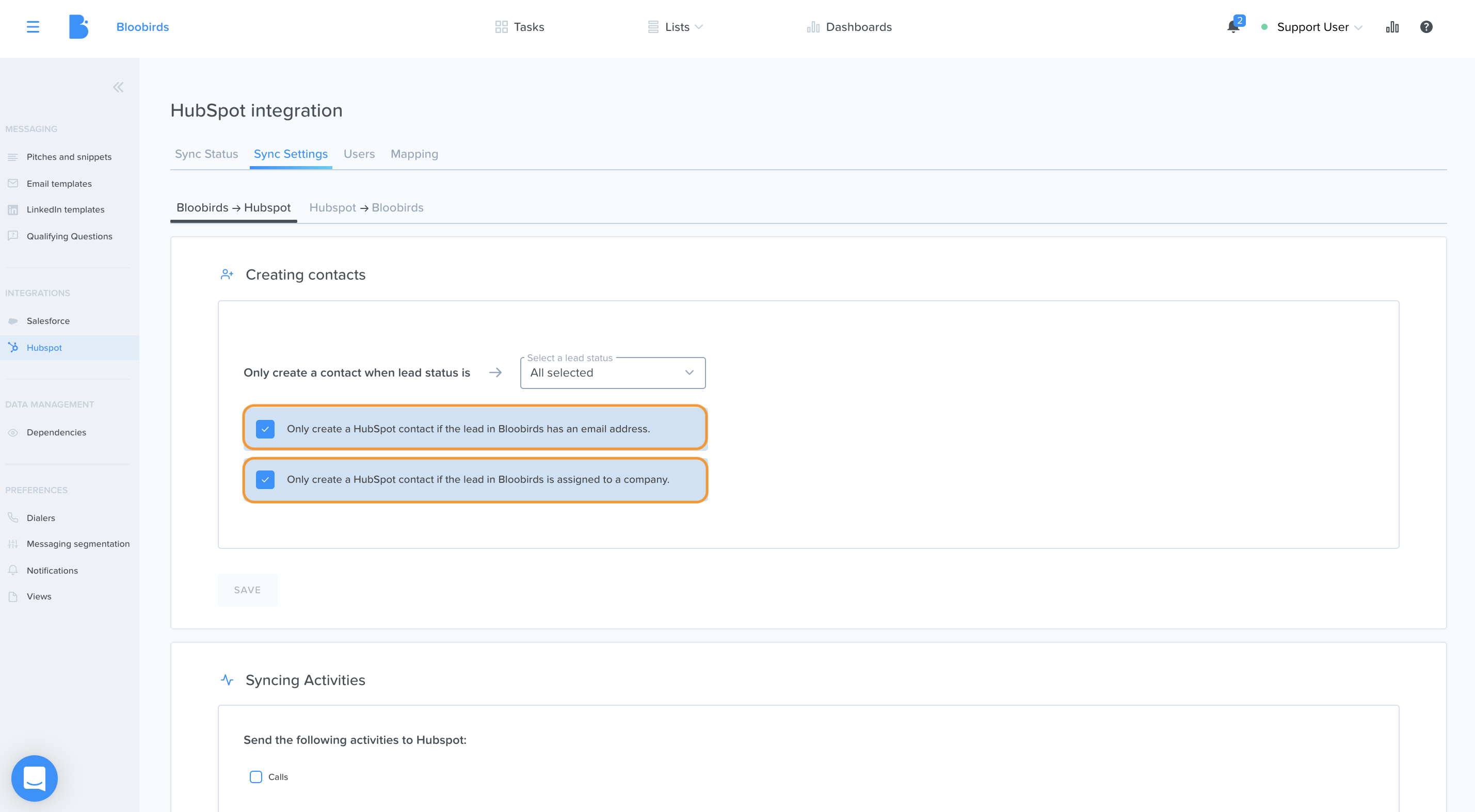Click the Messaging segmentation sliders icon
Viewport: 1475px width, 812px height.
[12, 544]
